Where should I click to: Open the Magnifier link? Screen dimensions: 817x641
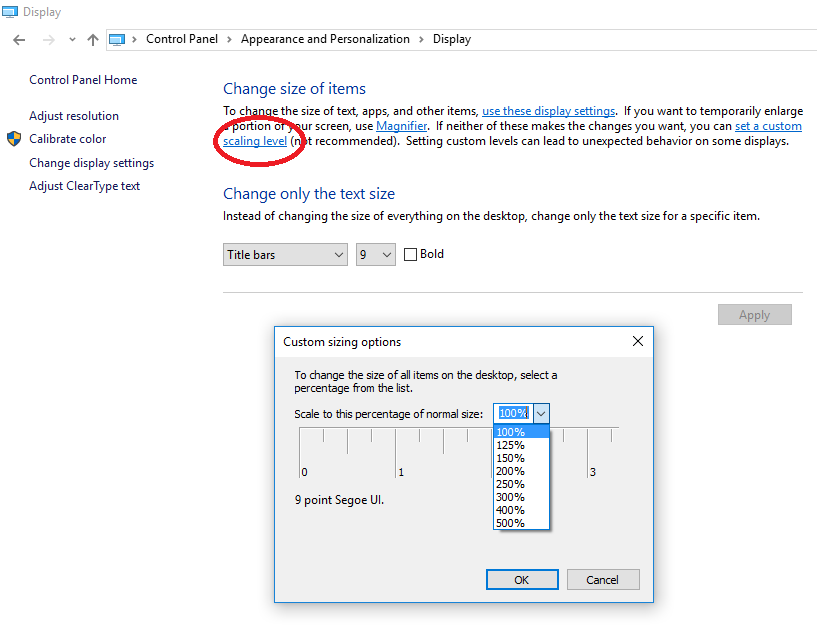tap(401, 126)
